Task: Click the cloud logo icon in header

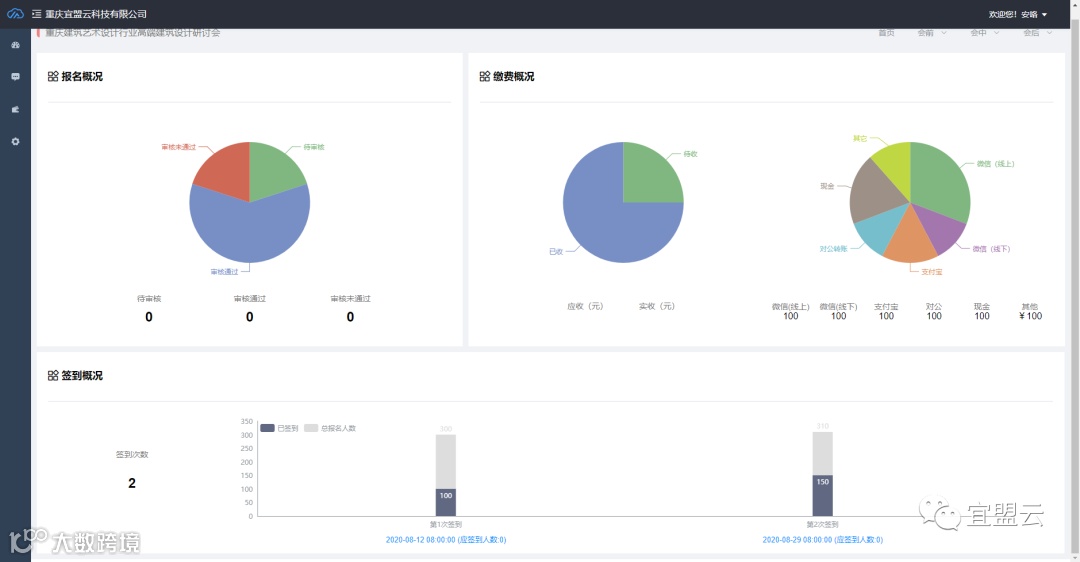Action: pos(15,14)
